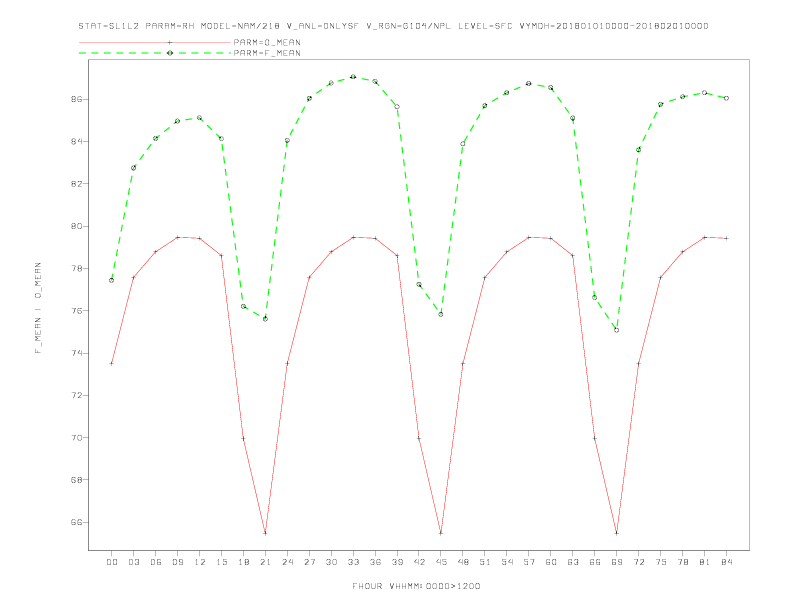Click x-axis hour label 45
Screen dimensions: 792x612
441,562
